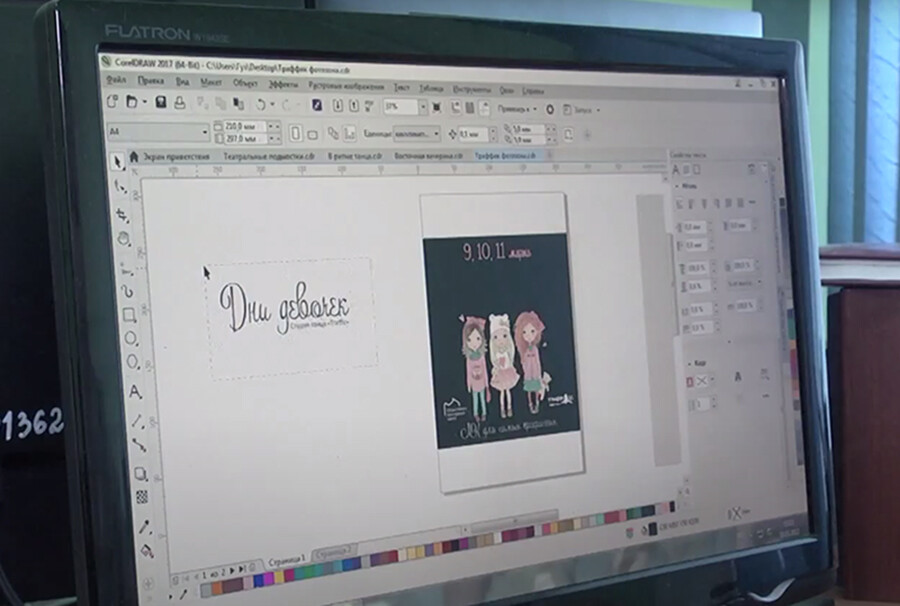Image resolution: width=900 pixels, height=606 pixels.
Task: Click the Full-screen preview icon
Action: [437, 107]
